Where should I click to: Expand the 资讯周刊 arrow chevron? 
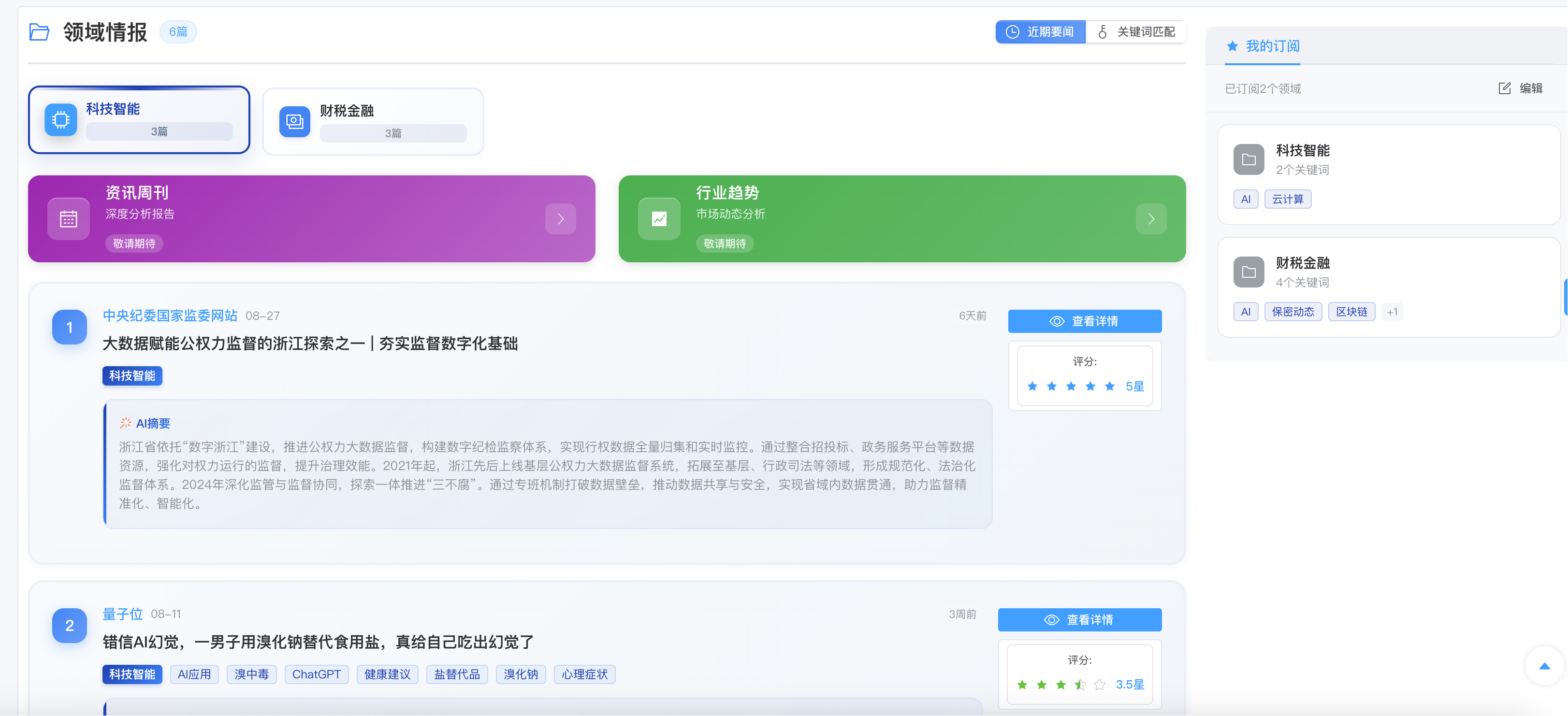click(x=561, y=219)
